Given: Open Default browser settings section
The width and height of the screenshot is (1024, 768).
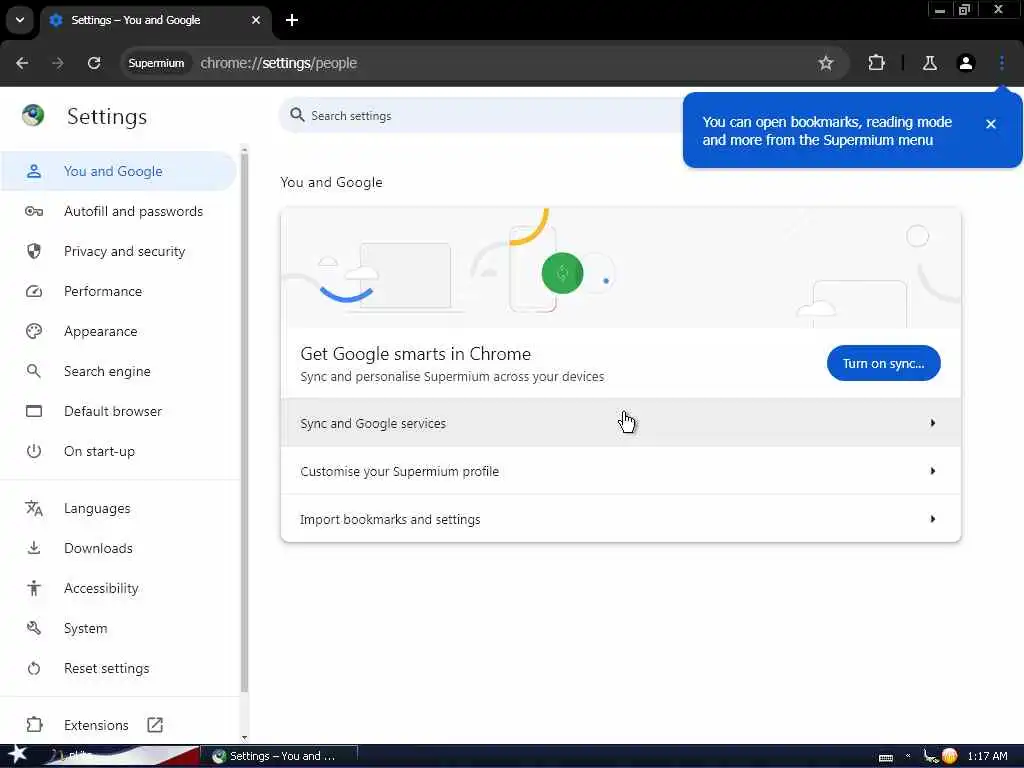Looking at the screenshot, I should pos(119,411).
